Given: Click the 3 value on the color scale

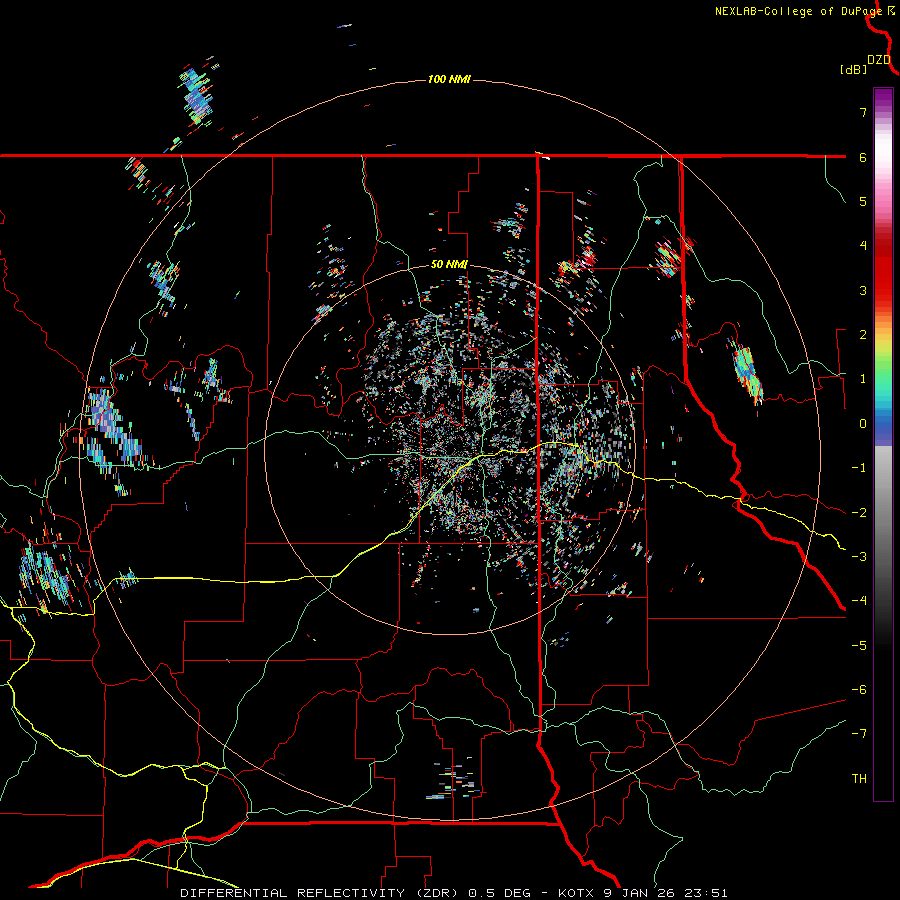Looking at the screenshot, I should coord(863,290).
